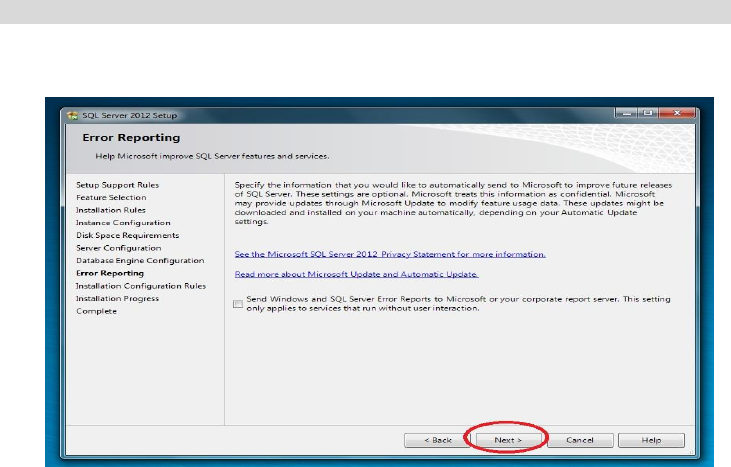Select the Installation Rules step
The image size is (731, 467).
pos(111,210)
